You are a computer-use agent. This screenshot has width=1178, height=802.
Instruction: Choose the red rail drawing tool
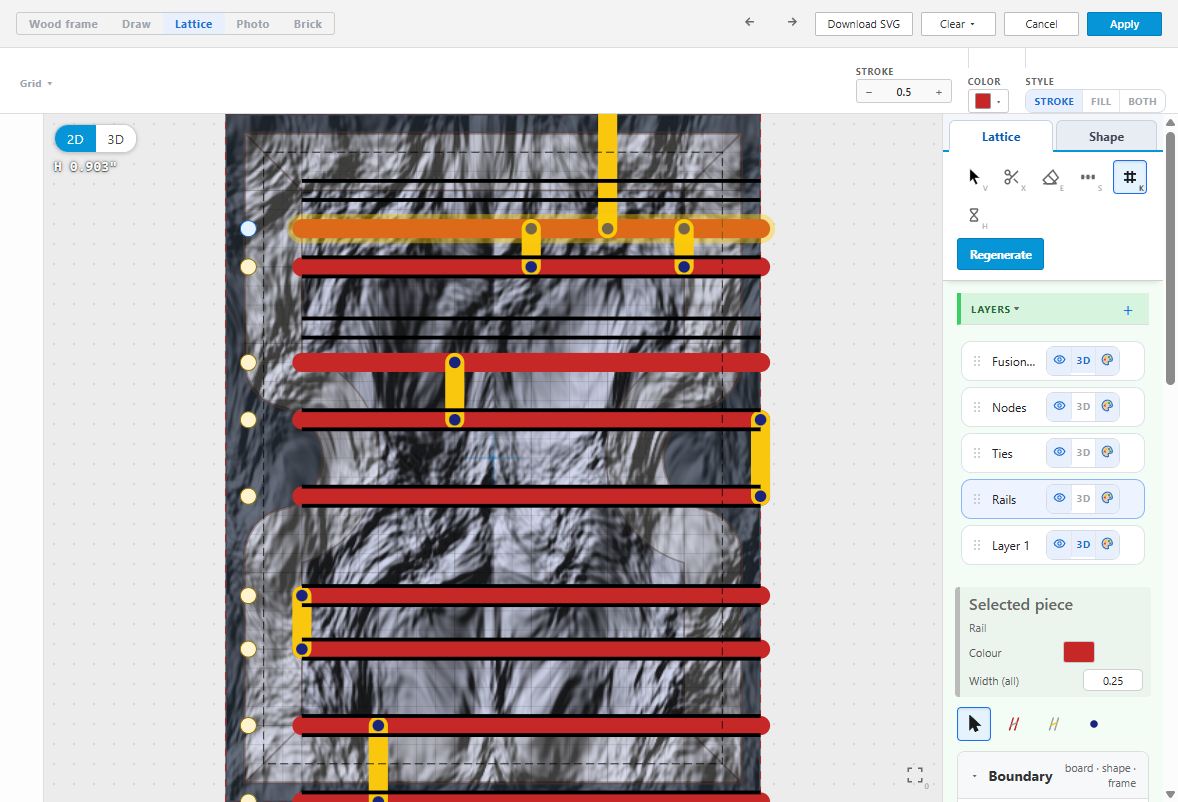pos(1013,724)
